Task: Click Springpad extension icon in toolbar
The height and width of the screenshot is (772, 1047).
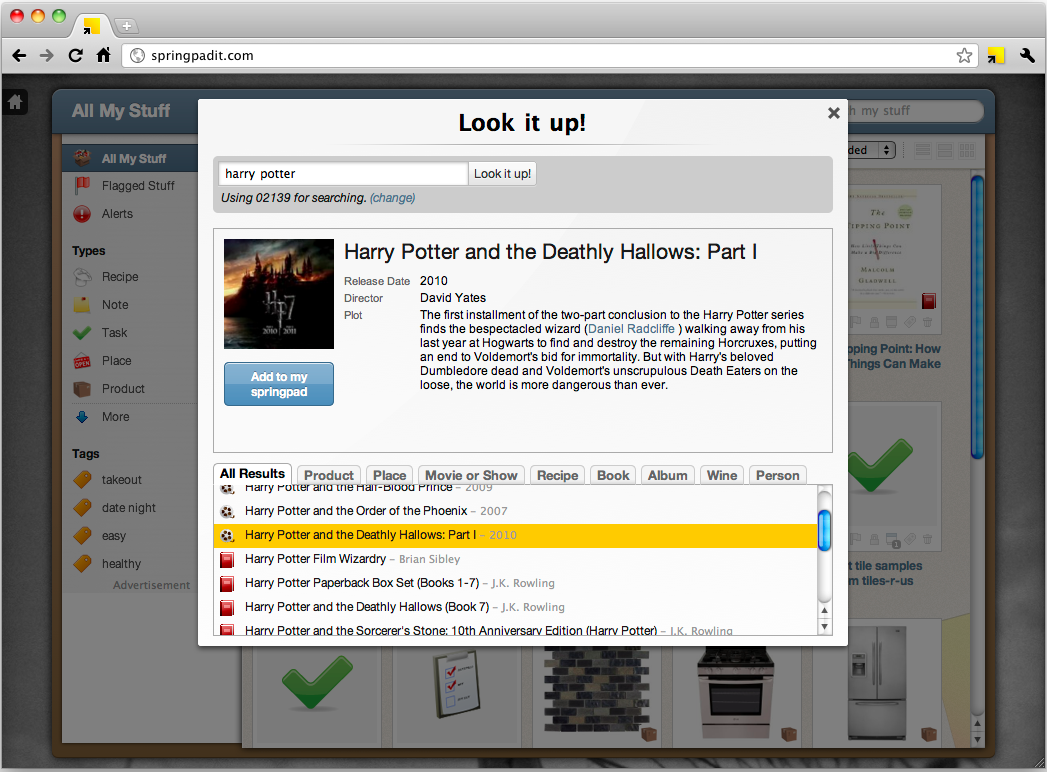Action: coord(996,55)
